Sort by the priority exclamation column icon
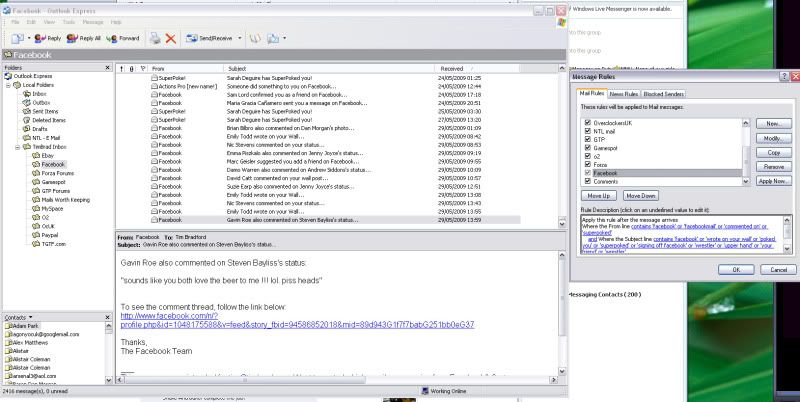The image size is (800, 402). (x=122, y=68)
